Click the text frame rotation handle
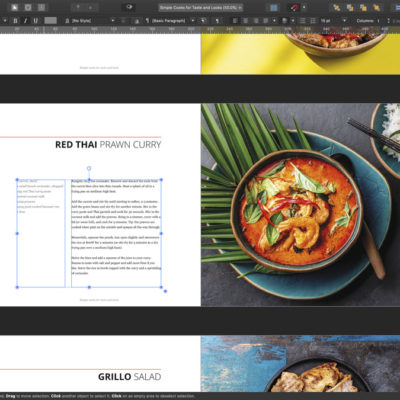 (x=89, y=169)
